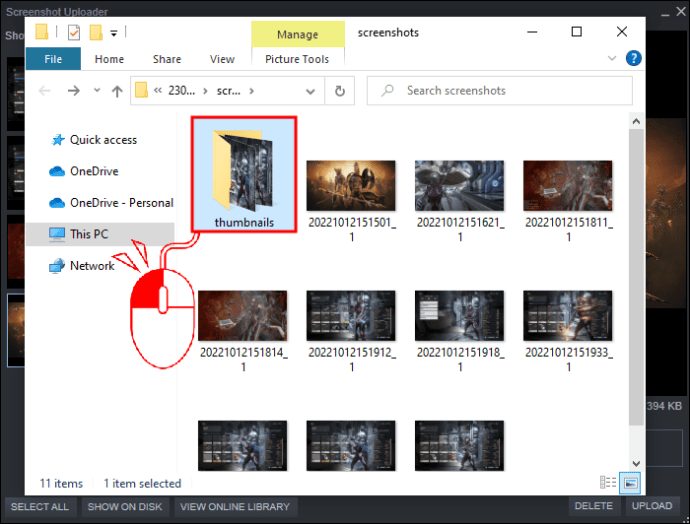Expand the address bar history dropdown
The height and width of the screenshot is (524, 690).
(311, 91)
